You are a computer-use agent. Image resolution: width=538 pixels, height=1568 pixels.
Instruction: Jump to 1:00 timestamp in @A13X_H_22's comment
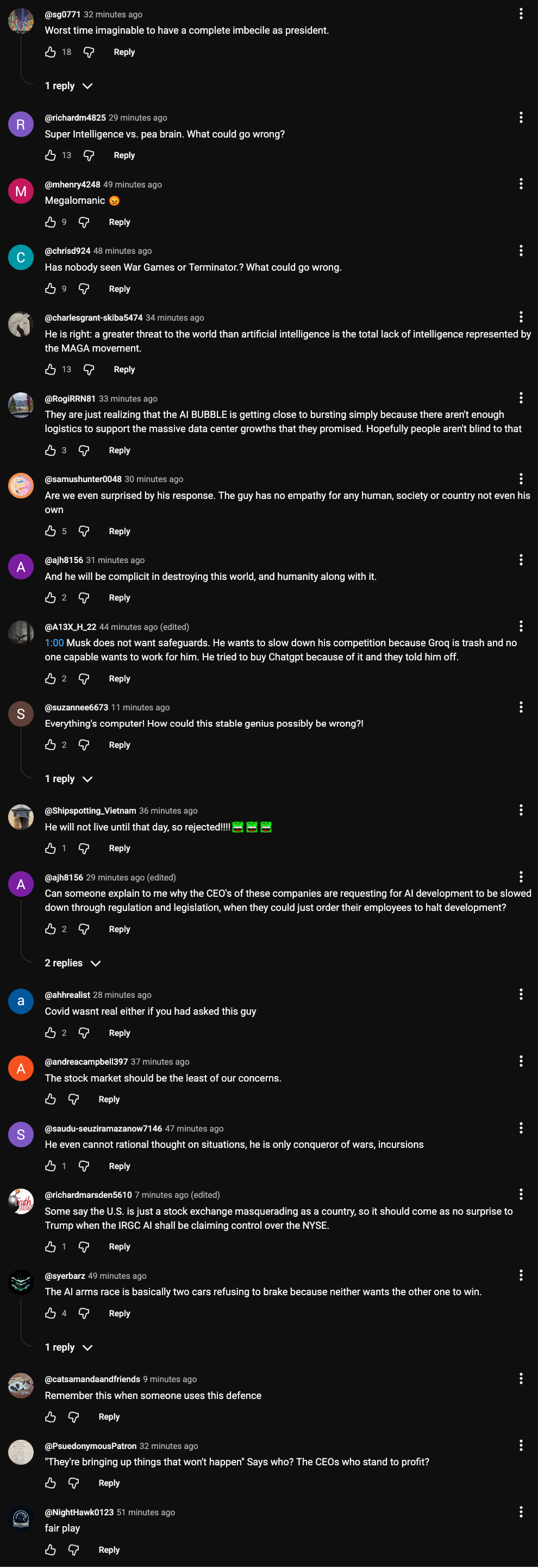tap(54, 643)
